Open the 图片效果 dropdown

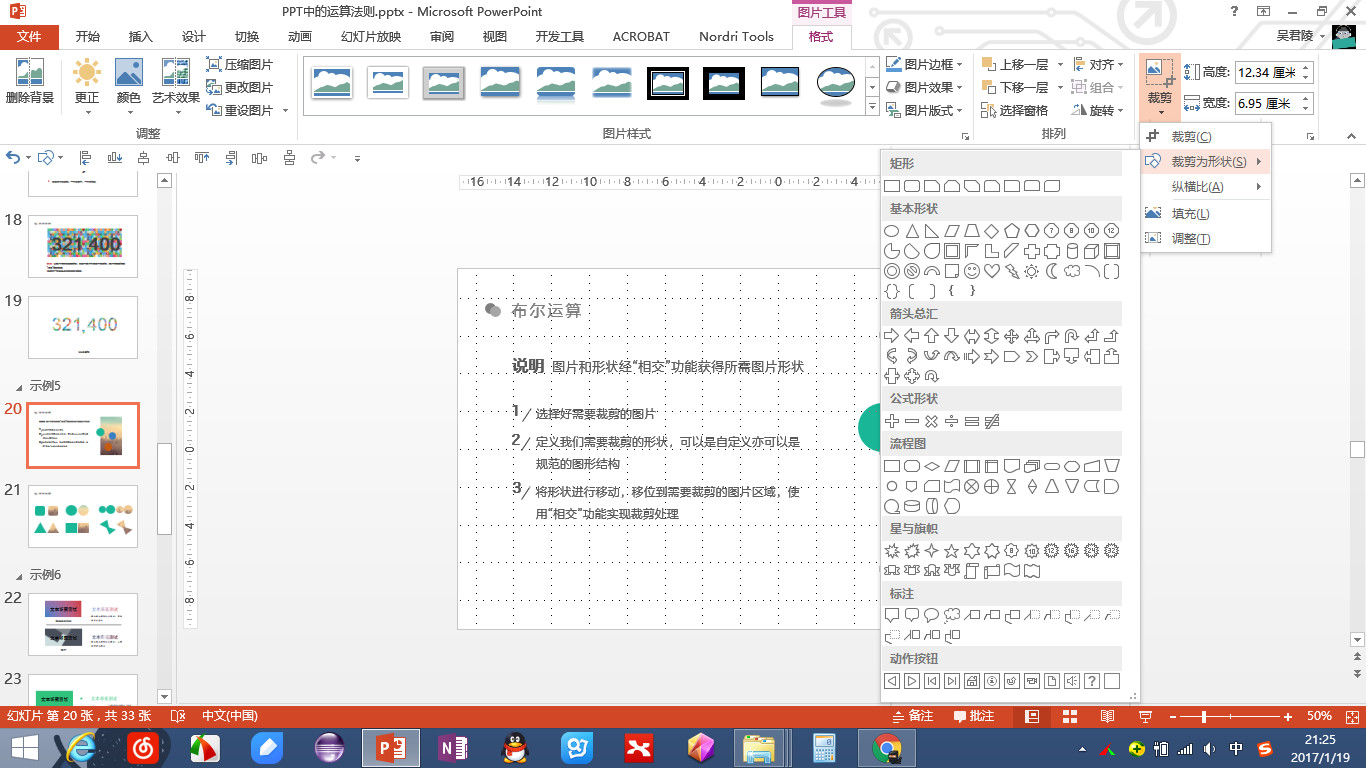927,87
